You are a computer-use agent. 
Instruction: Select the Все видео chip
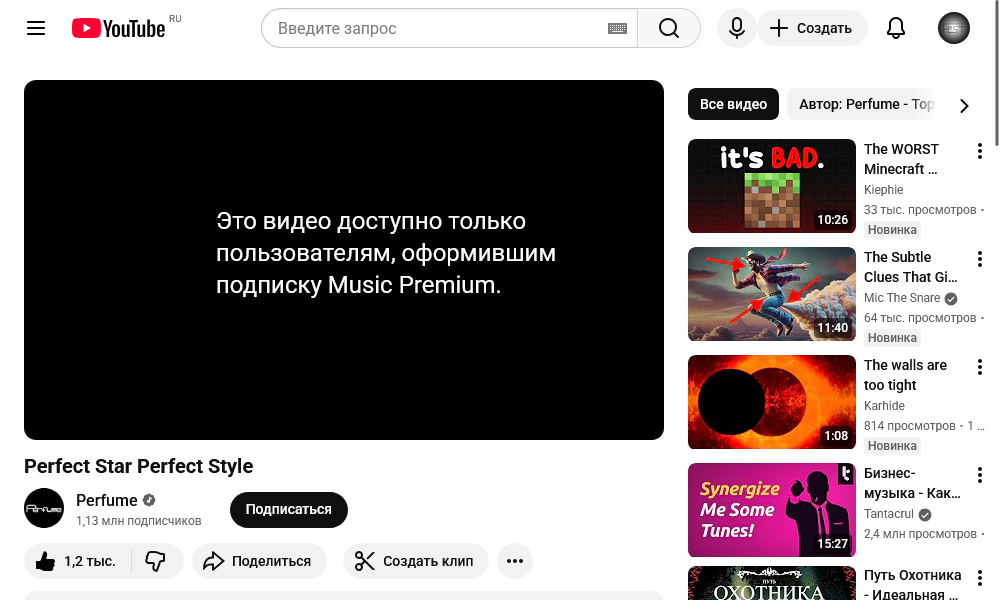[x=733, y=104]
